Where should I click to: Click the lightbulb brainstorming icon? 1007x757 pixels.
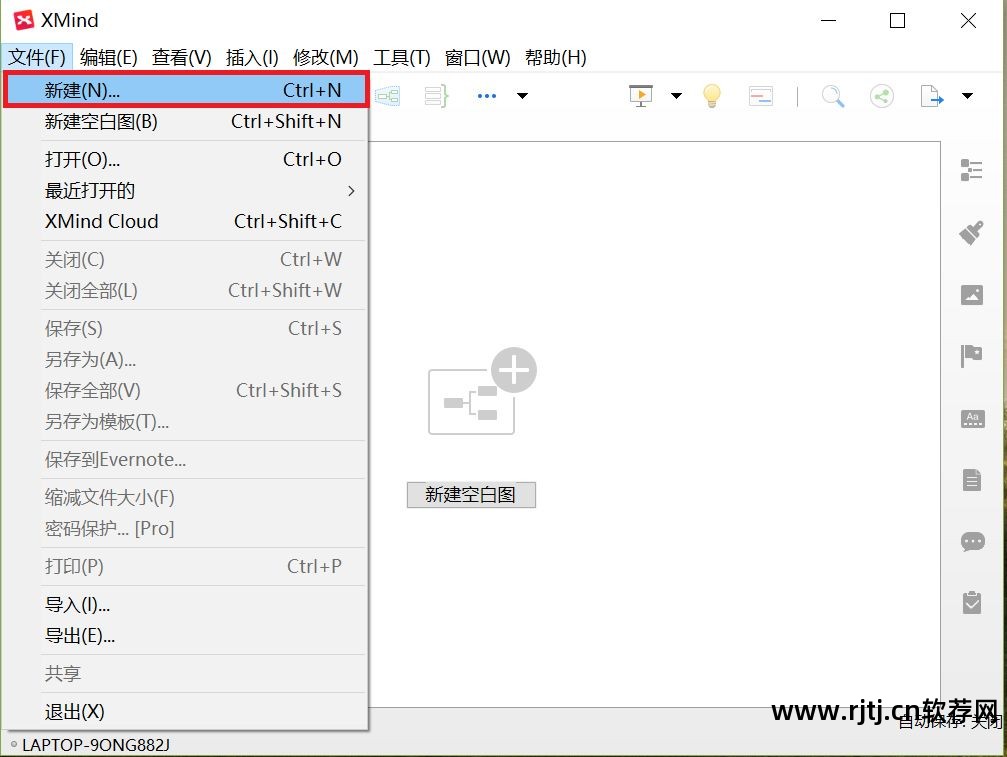click(711, 95)
